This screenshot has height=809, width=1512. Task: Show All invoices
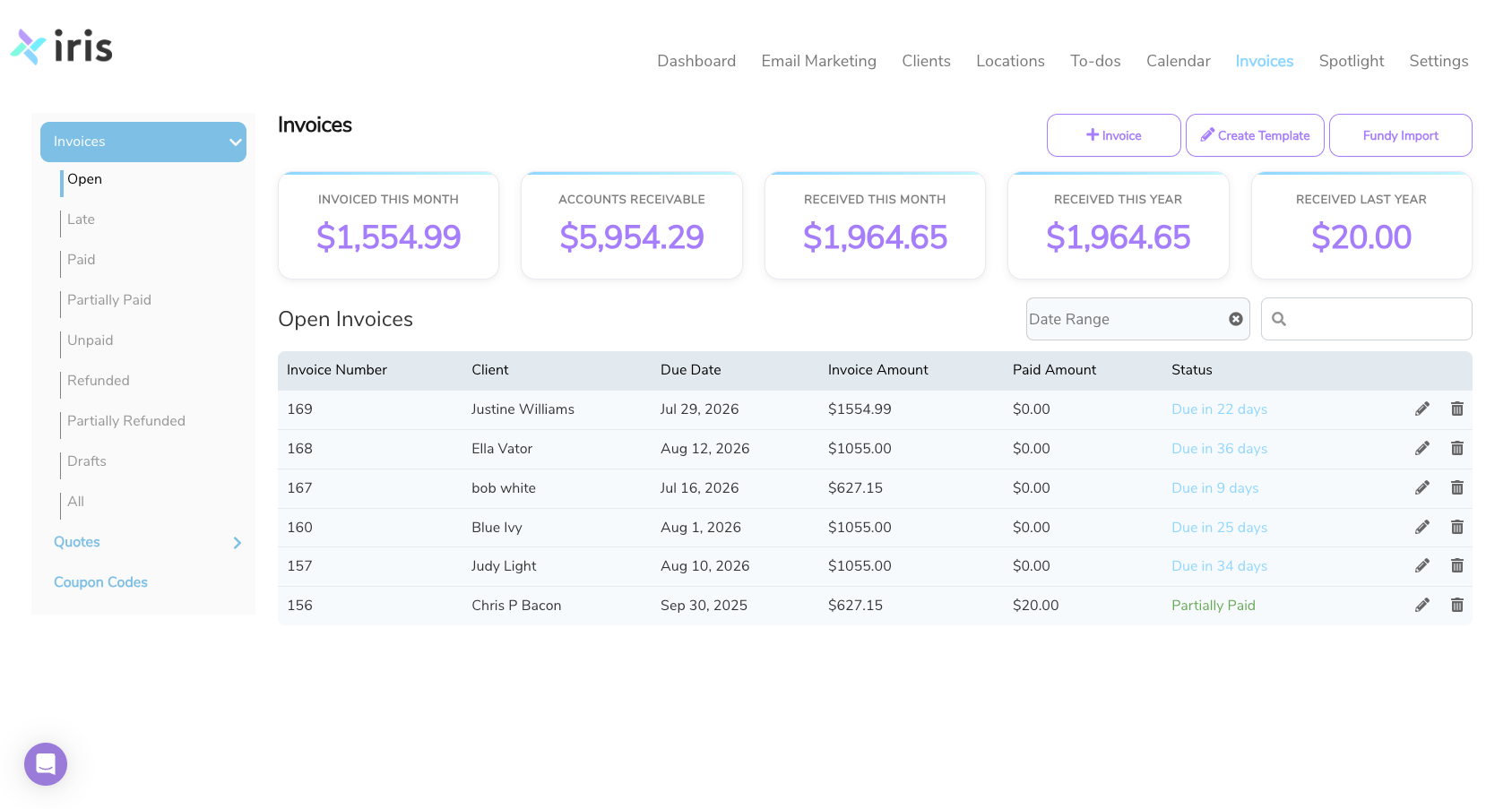75,502
